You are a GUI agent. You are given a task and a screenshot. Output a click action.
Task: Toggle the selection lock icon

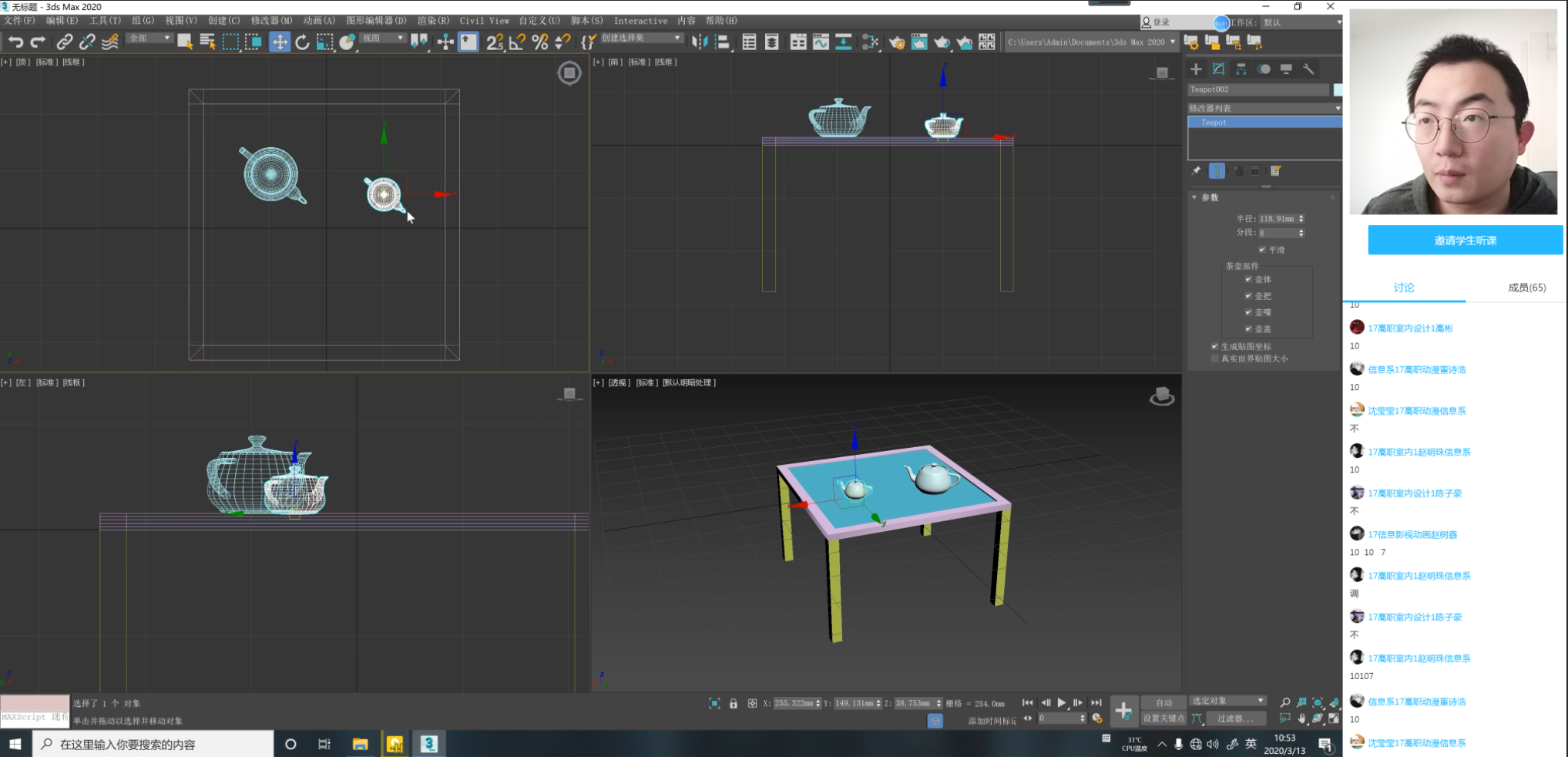coord(734,703)
